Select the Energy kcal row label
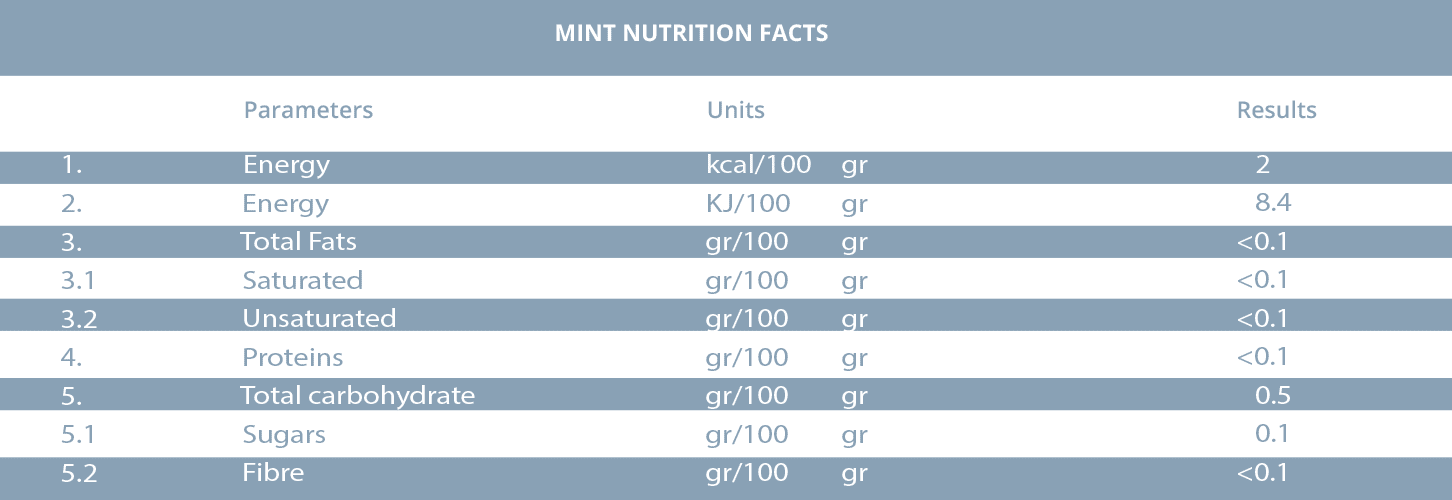The width and height of the screenshot is (1452, 500). 286,166
